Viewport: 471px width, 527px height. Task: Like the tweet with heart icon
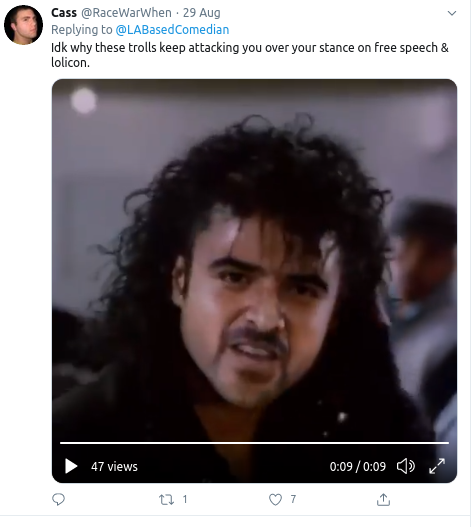tap(275, 499)
